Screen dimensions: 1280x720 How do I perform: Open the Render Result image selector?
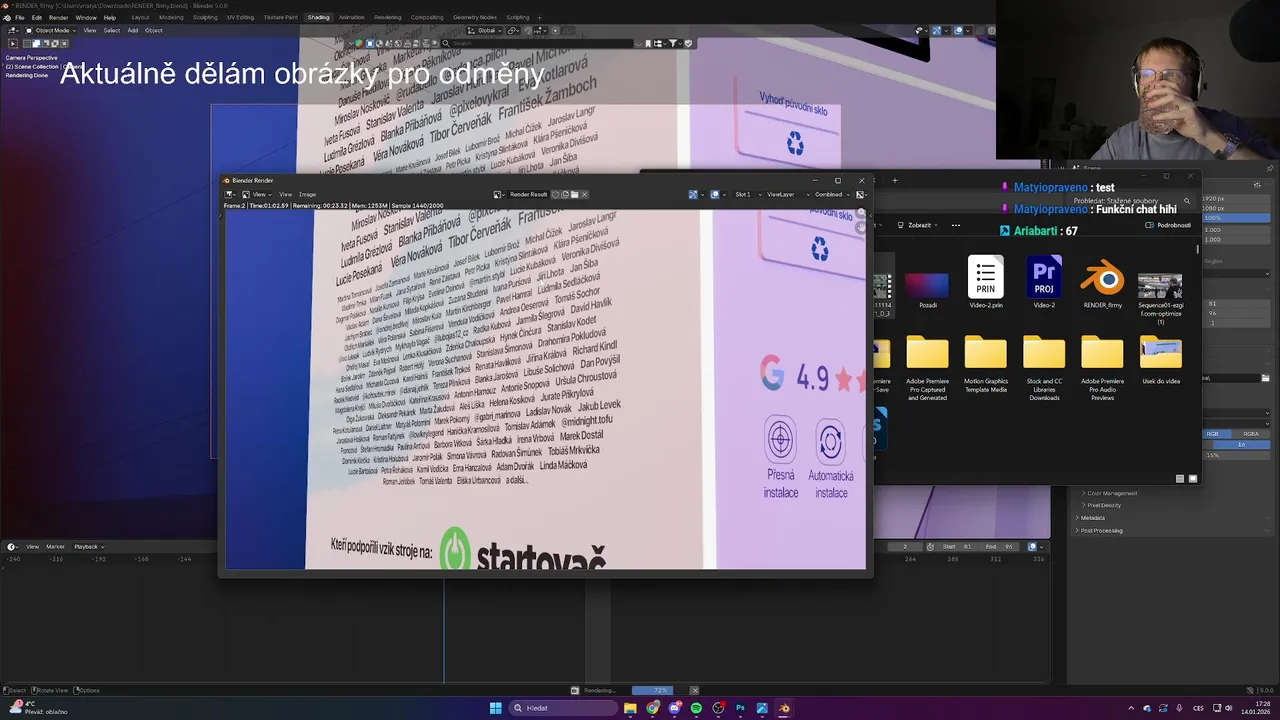tap(498, 194)
